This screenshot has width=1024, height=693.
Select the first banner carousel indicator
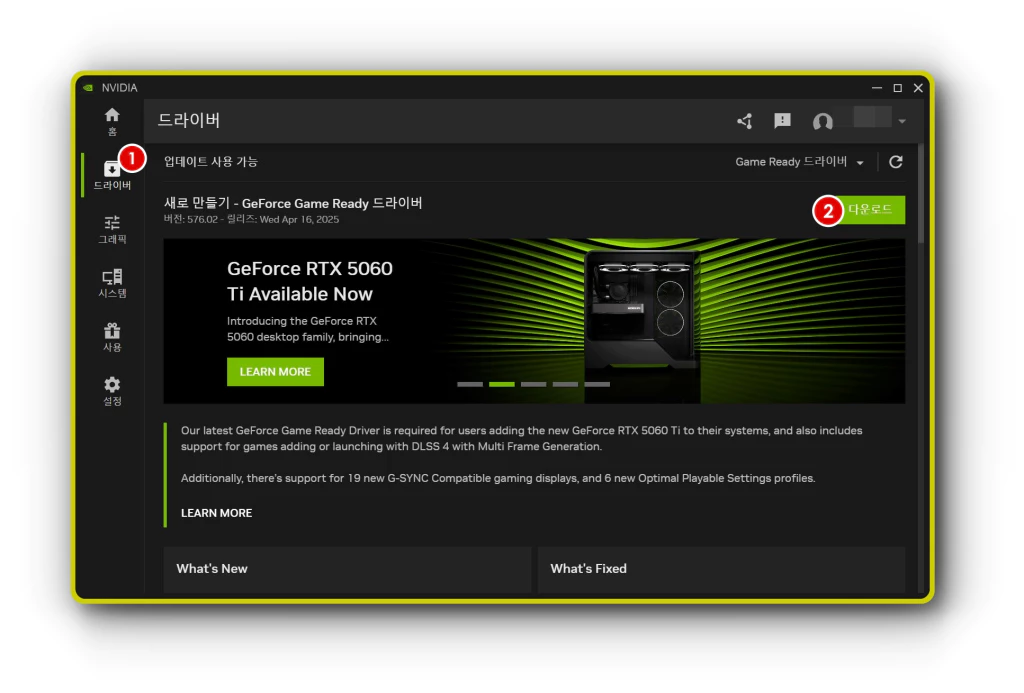click(x=470, y=385)
